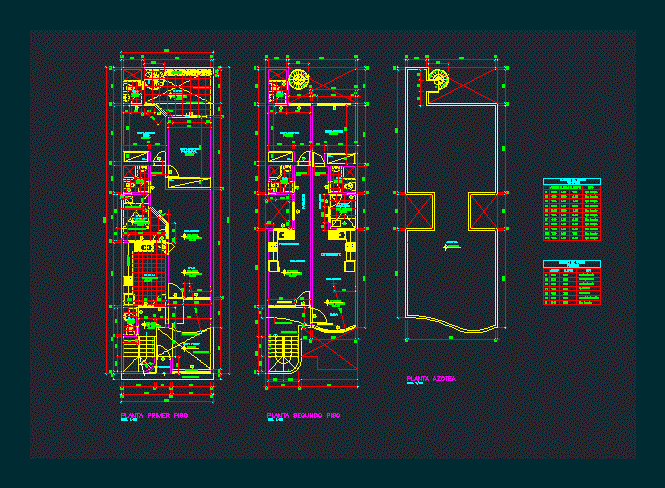The image size is (665, 488).
Task: Click the upper red schedule table body
Action: (572, 214)
